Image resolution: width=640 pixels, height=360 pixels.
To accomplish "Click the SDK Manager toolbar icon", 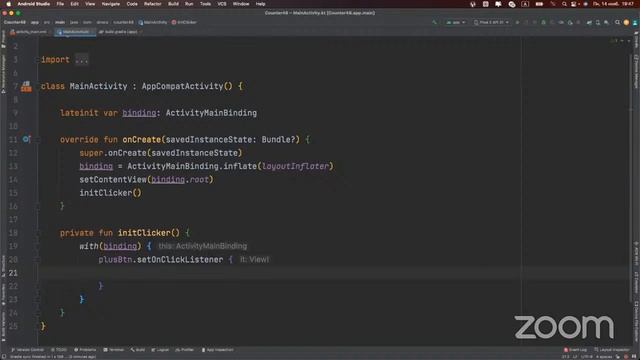I will 607,22.
